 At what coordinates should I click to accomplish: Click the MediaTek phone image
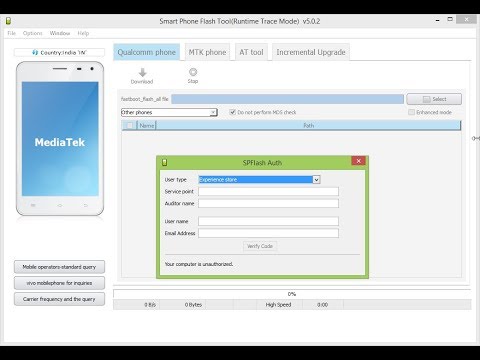[x=60, y=139]
